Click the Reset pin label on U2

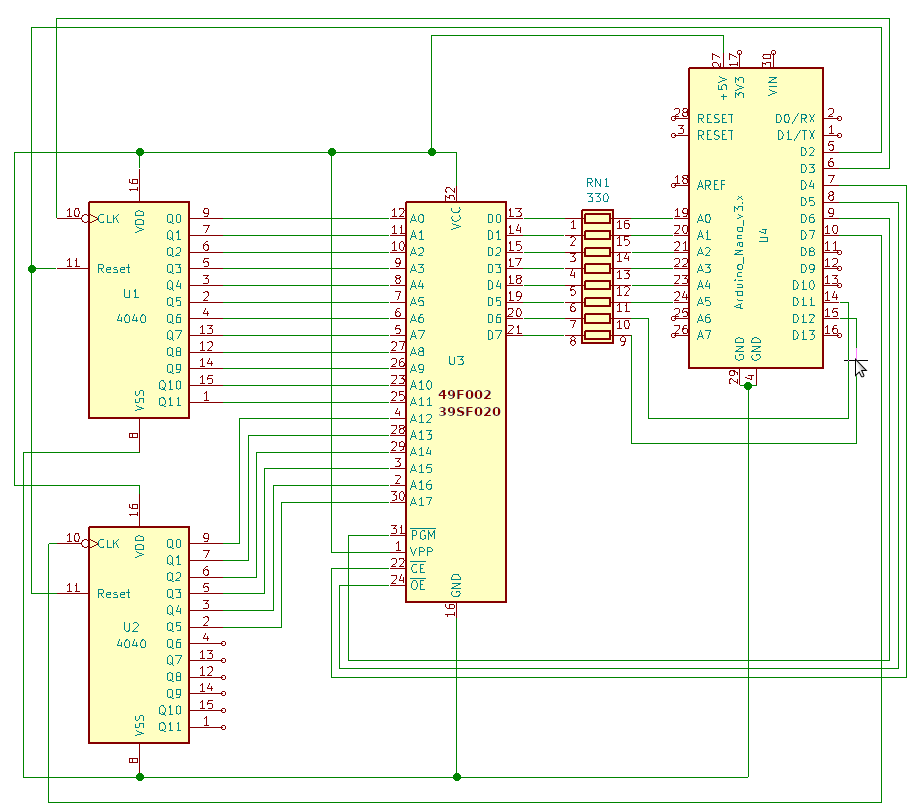[113, 594]
